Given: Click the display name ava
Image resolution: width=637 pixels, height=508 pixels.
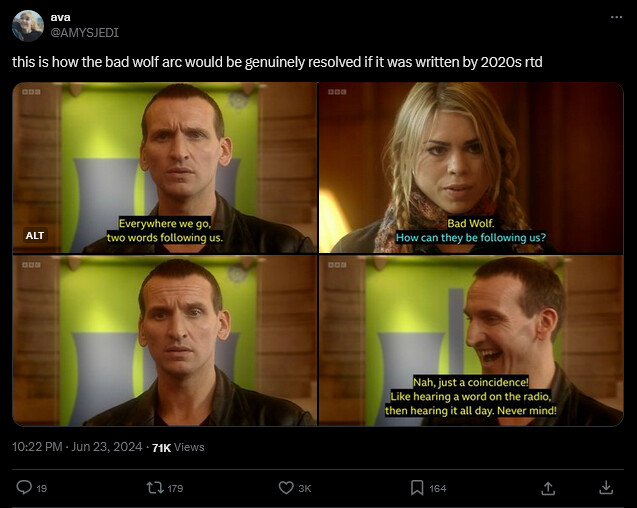Looking at the screenshot, I should 61,17.
